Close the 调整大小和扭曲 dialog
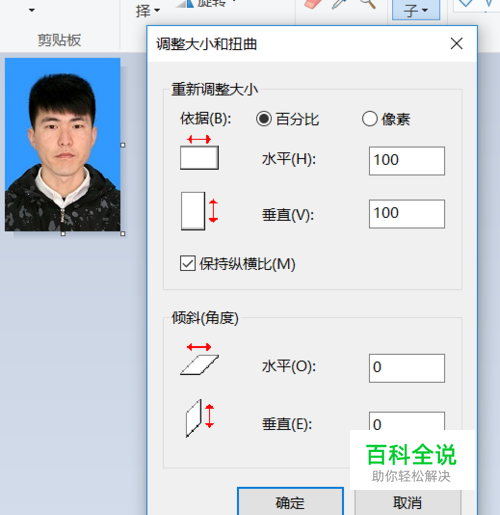Viewport: 500px width, 515px height. [x=456, y=44]
